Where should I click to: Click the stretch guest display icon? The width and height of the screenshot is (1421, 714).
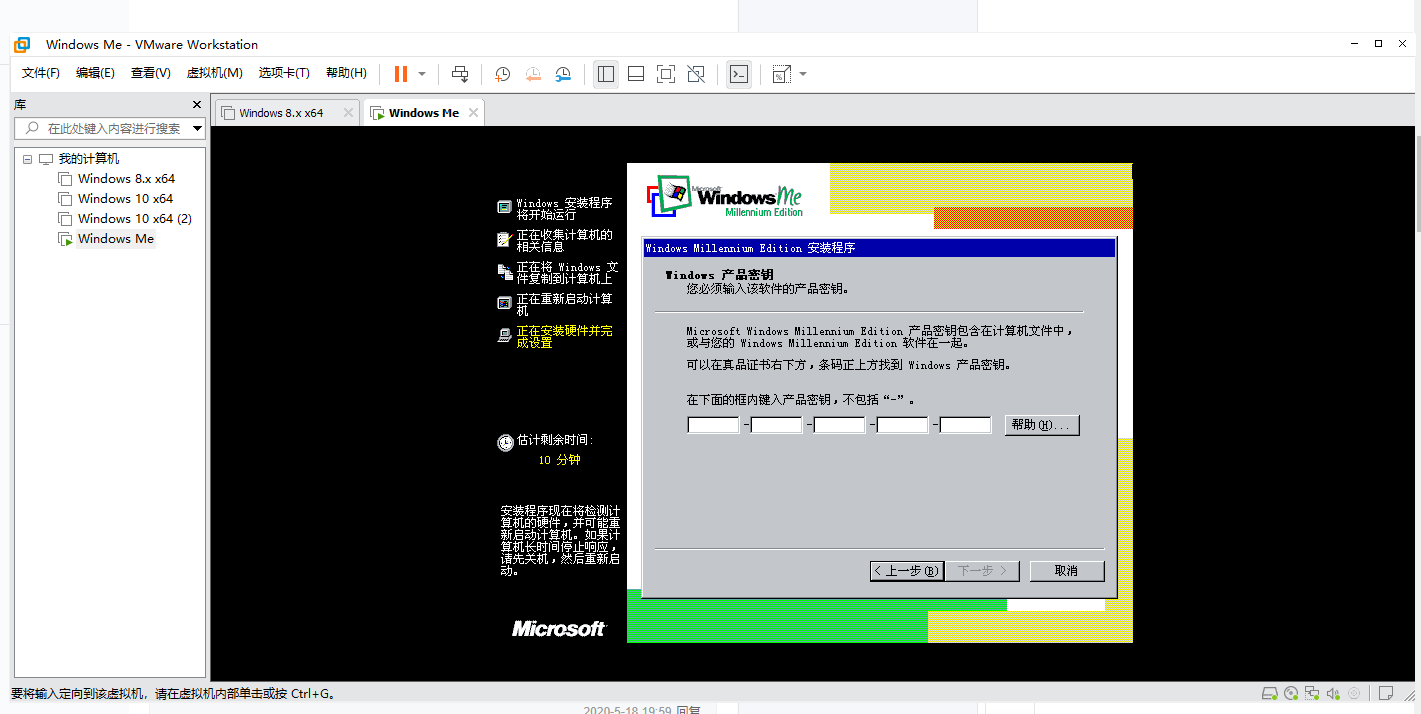tap(781, 74)
